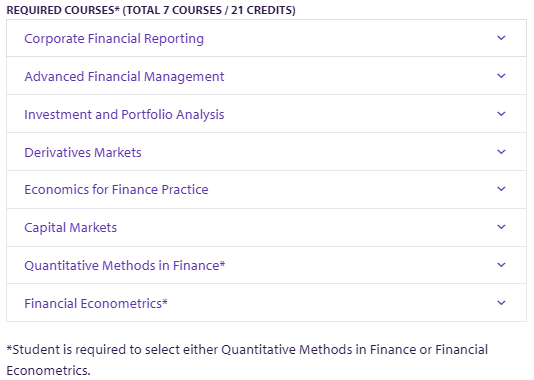
Task: Open the Derivatives Markets course title
Action: (x=83, y=153)
